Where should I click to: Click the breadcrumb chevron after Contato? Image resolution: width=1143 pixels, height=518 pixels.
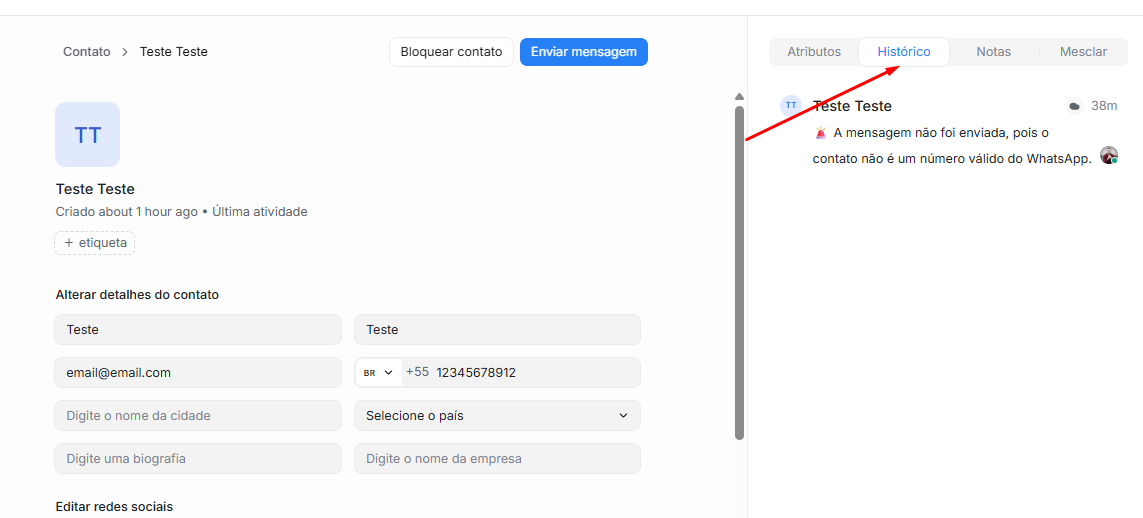click(x=125, y=52)
